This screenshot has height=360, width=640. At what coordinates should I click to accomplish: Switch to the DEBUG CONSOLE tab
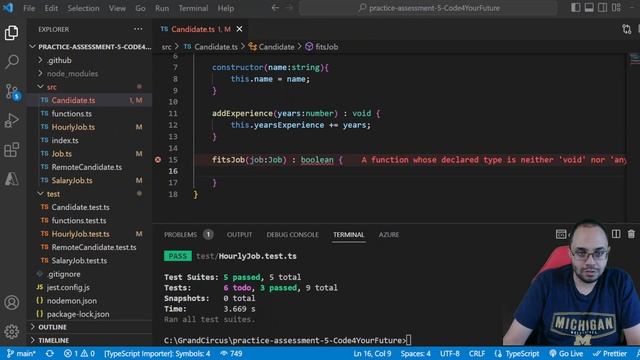292,234
